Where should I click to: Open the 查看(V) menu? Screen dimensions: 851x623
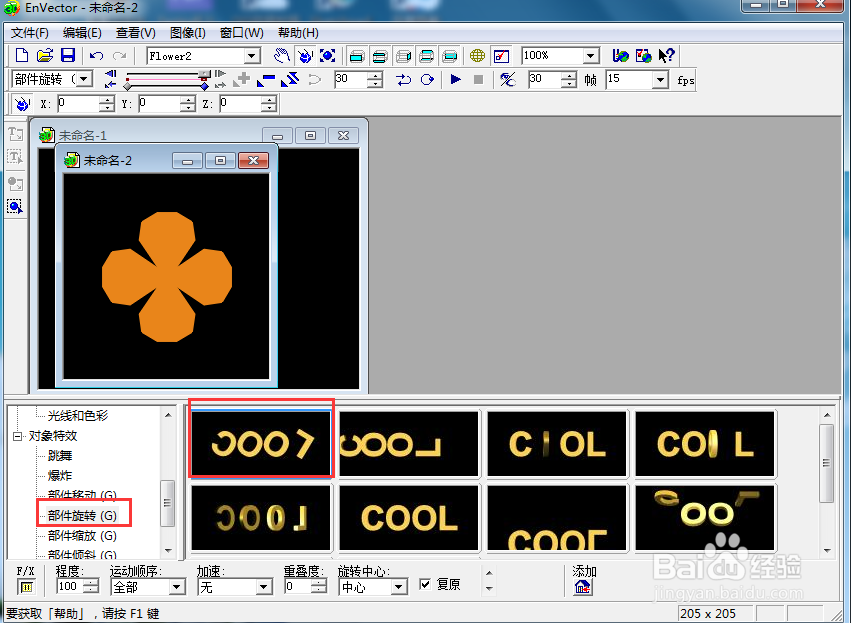click(136, 33)
